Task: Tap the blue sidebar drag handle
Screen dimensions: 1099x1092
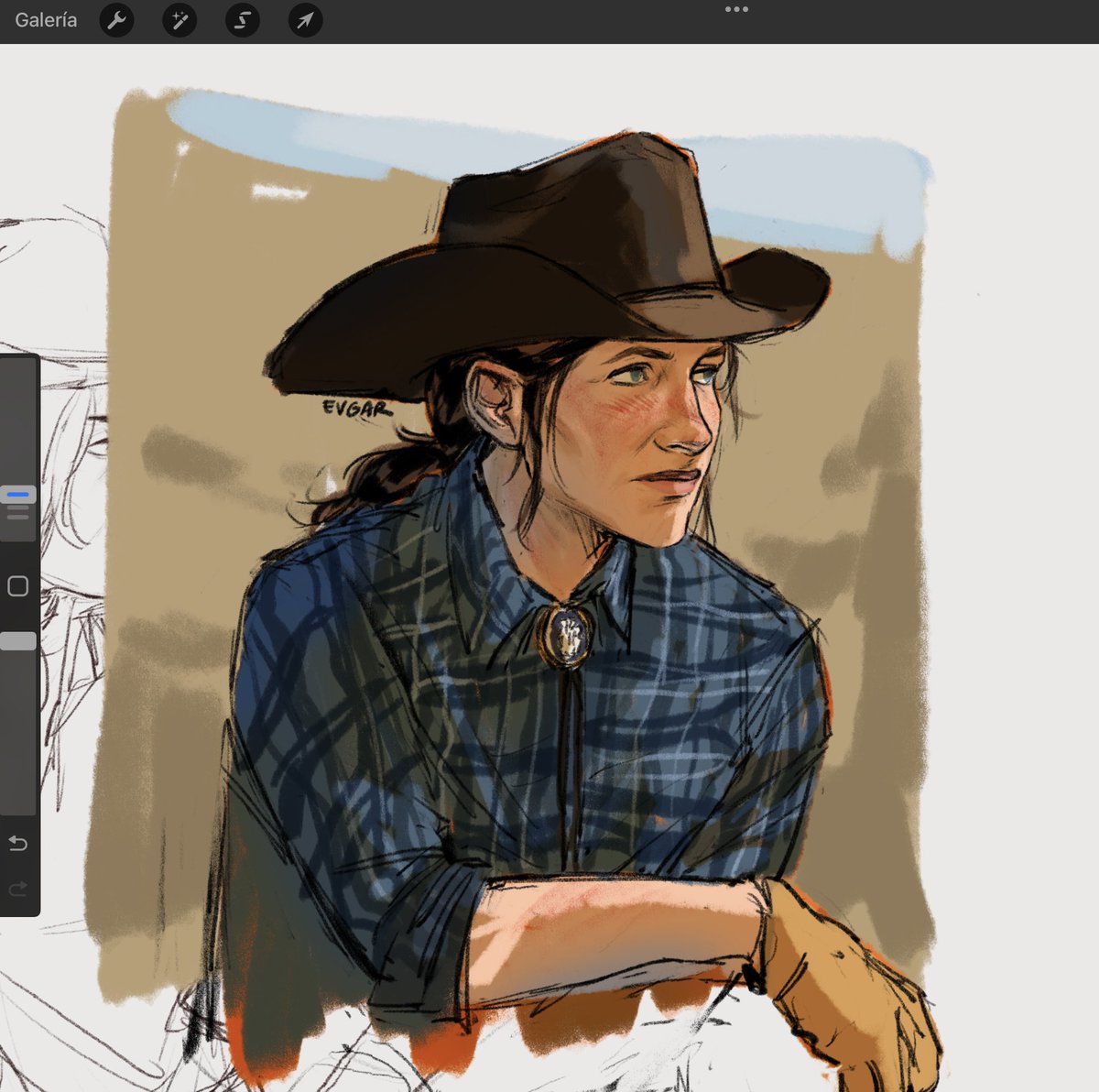Action: [x=17, y=495]
